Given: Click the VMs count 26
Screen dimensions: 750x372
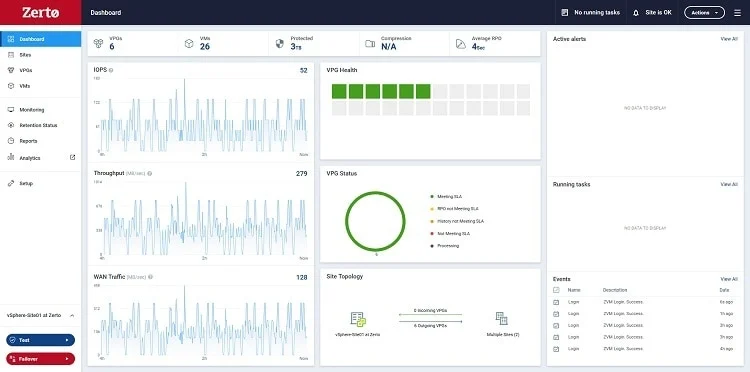Looking at the screenshot, I should coord(205,46).
